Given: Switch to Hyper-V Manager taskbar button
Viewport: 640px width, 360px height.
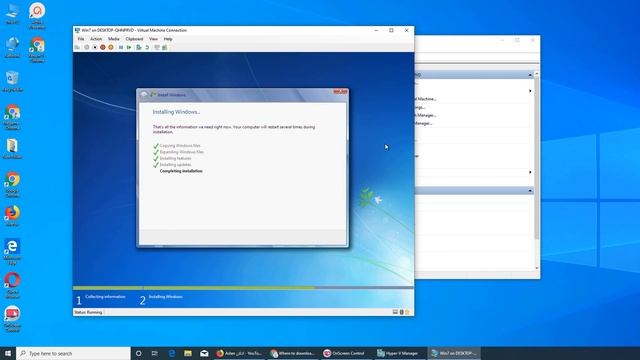Looking at the screenshot, I should point(400,353).
